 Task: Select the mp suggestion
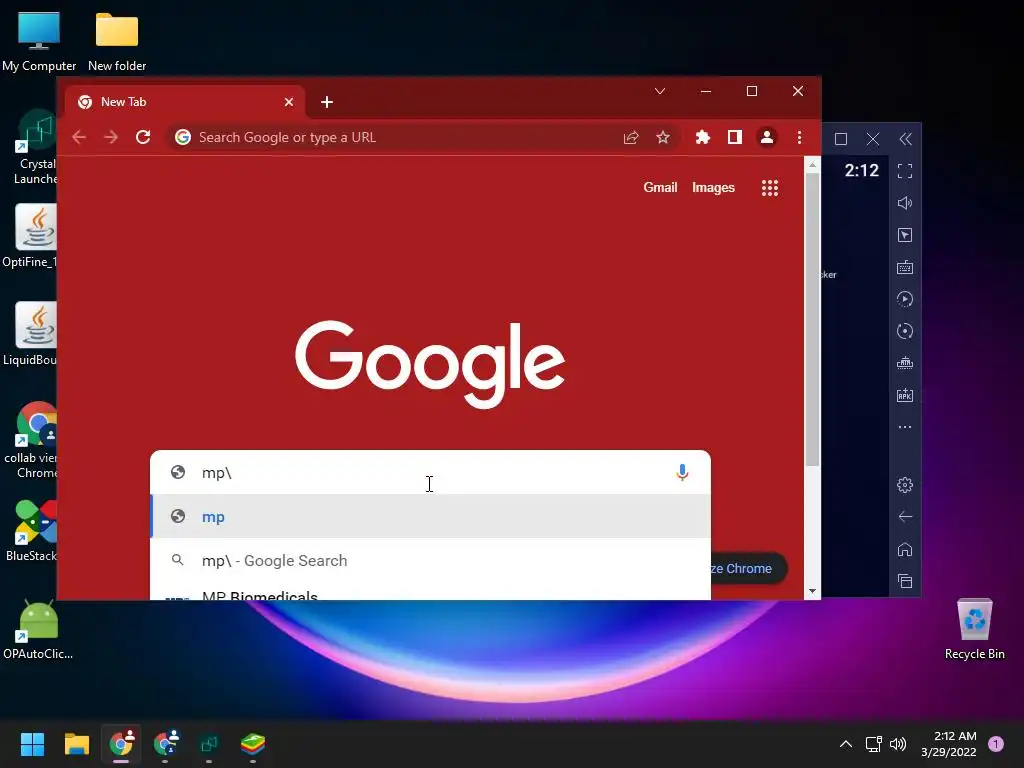430,517
